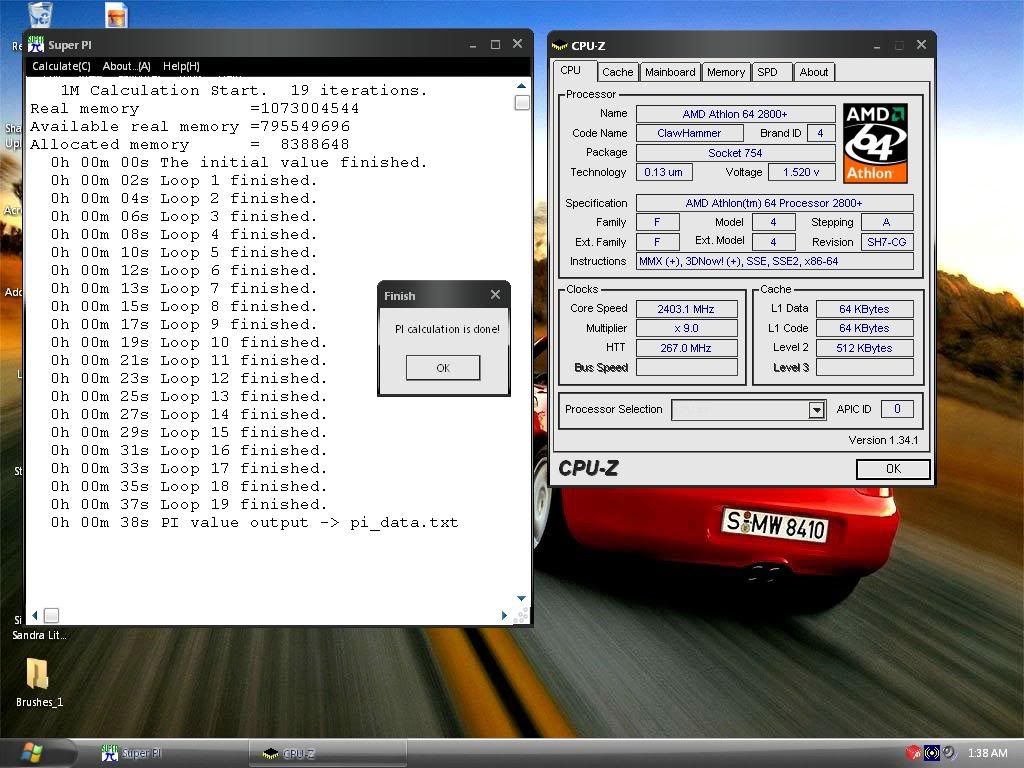The image size is (1024, 768).
Task: Click the speaker volume tray icon
Action: (x=949, y=753)
